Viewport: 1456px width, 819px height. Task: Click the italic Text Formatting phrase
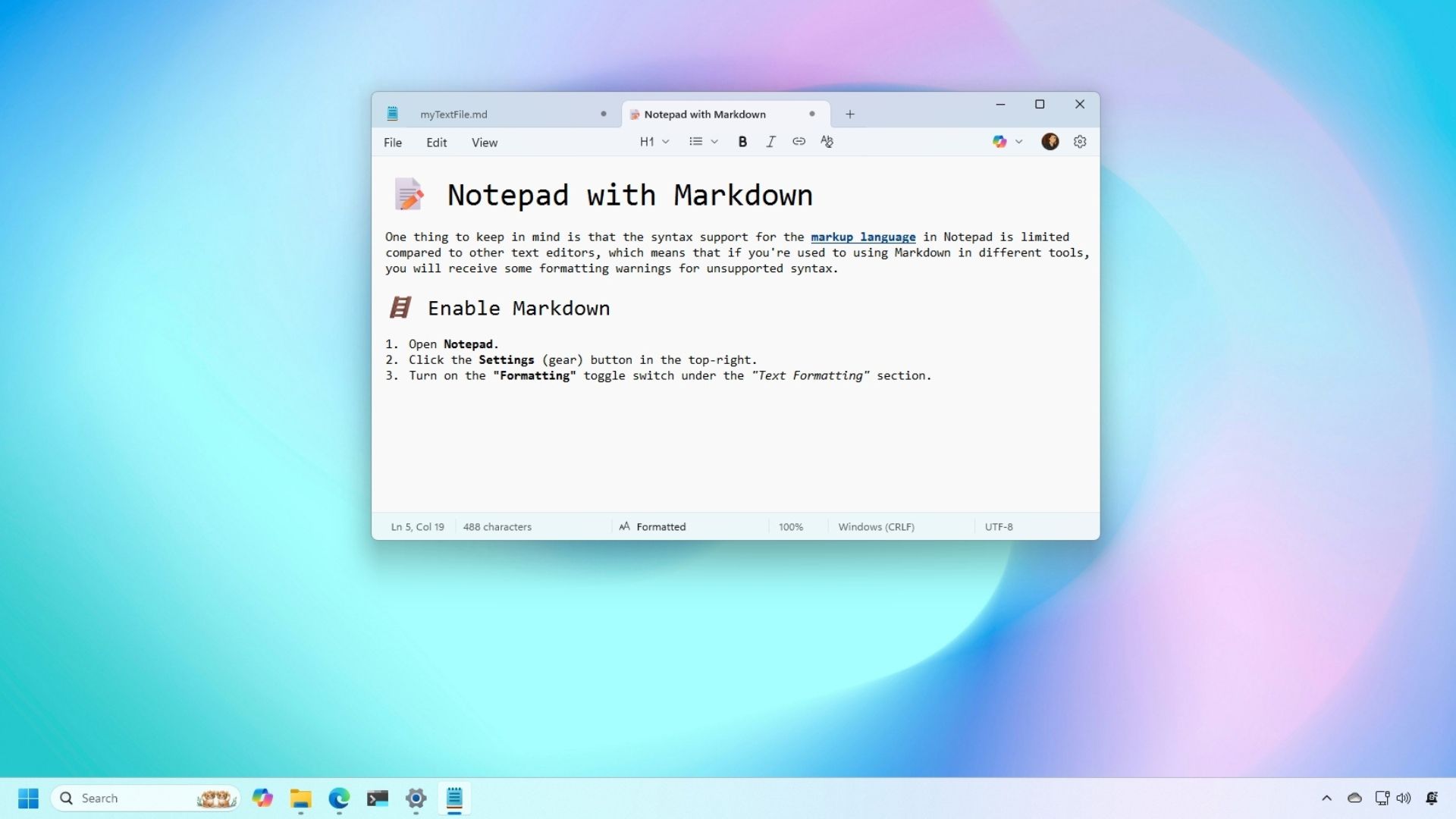pyautogui.click(x=811, y=376)
